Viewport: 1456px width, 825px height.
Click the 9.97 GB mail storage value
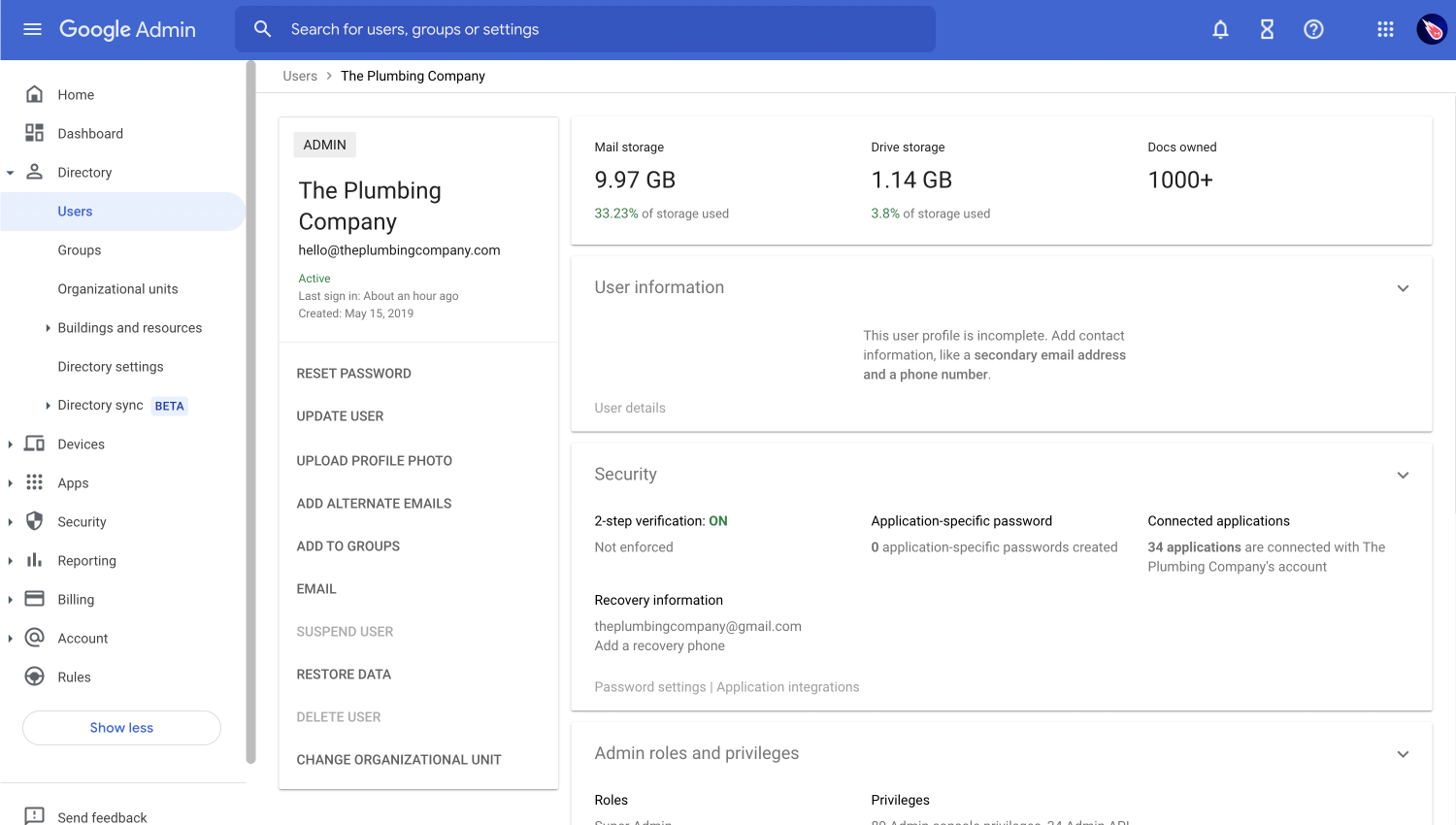point(635,180)
